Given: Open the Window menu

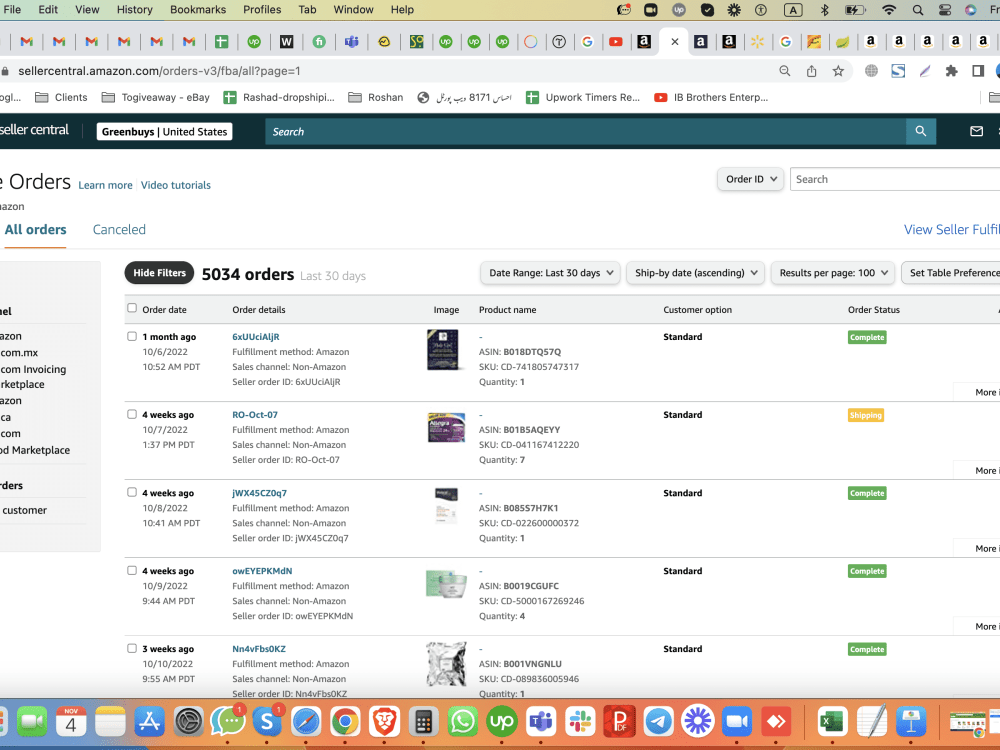Looking at the screenshot, I should point(353,10).
